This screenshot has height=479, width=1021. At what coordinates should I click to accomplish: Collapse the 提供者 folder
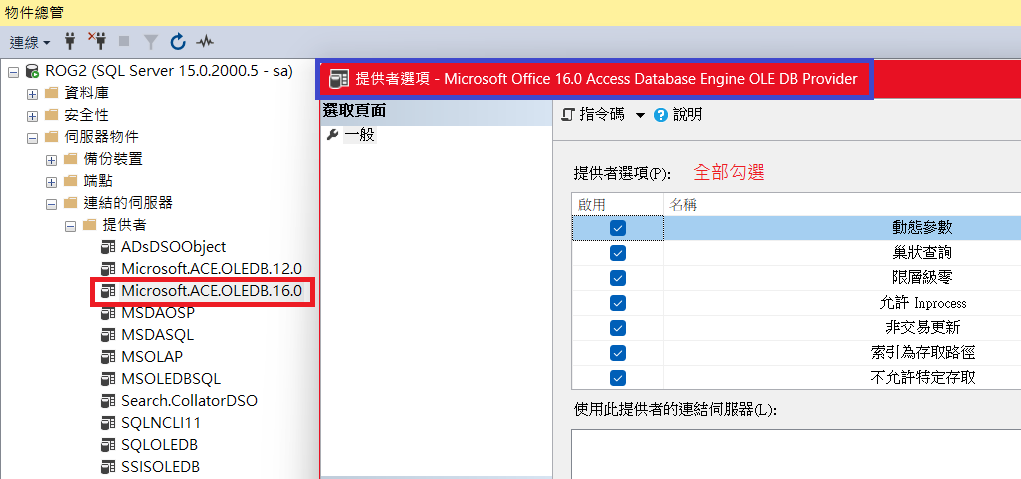coord(70,226)
